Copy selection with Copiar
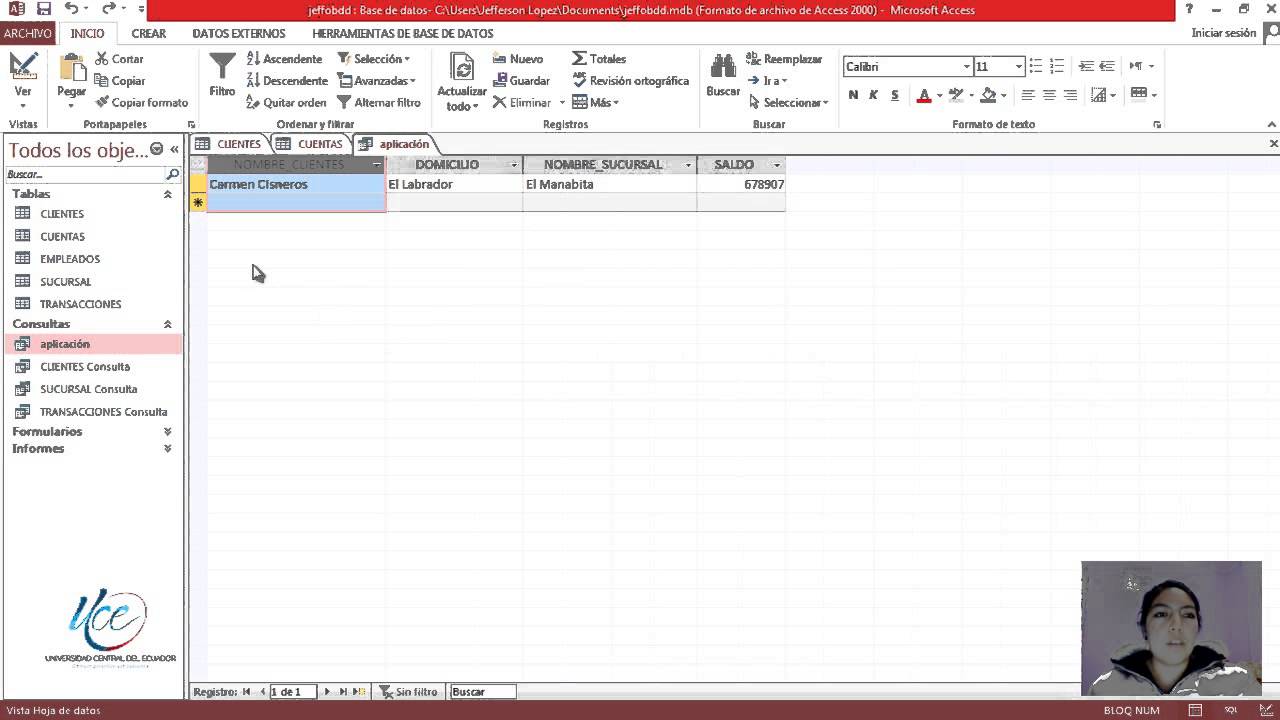 click(119, 81)
